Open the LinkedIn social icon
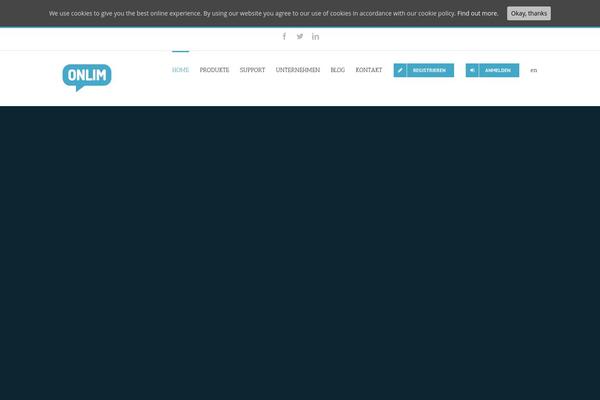Screen dimensions: 600x400 [x=315, y=36]
